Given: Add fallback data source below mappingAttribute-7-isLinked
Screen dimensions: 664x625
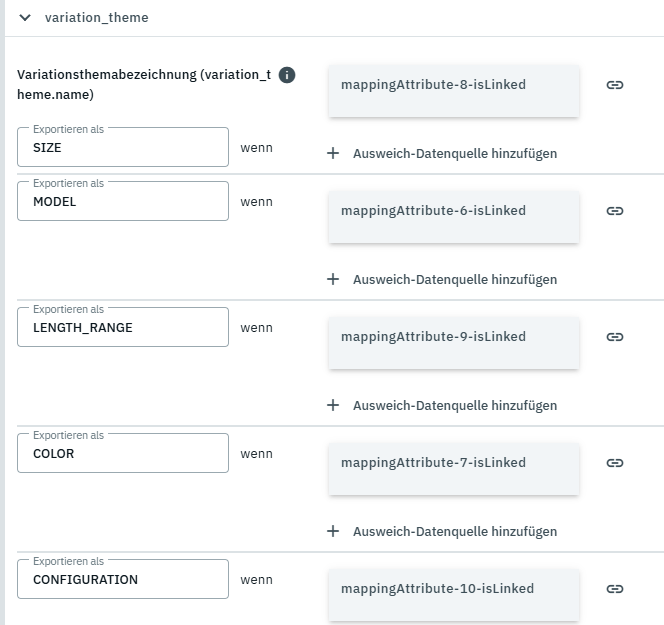Looking at the screenshot, I should click(x=443, y=531).
